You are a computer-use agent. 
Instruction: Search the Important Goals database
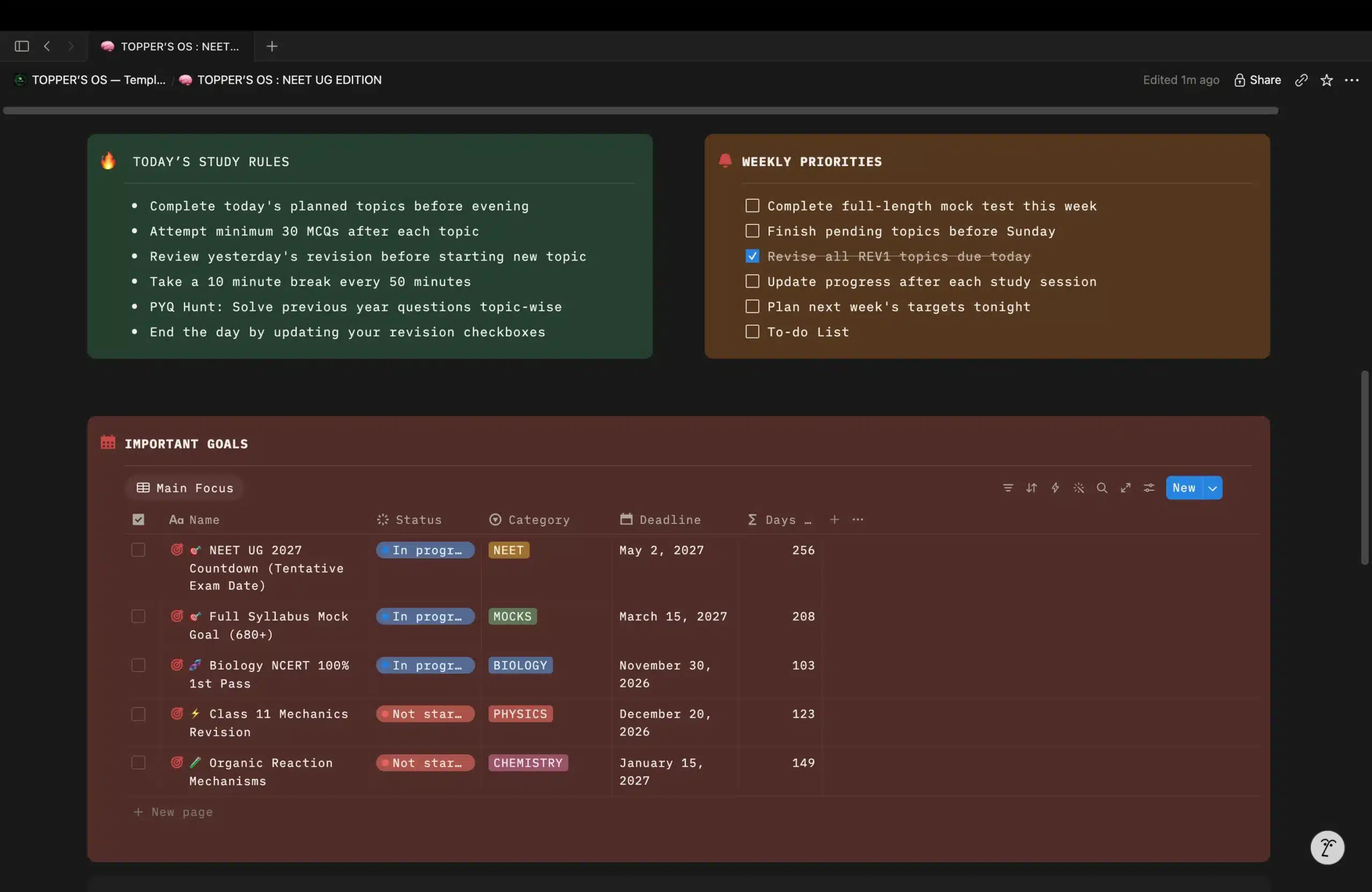pyautogui.click(x=1102, y=488)
